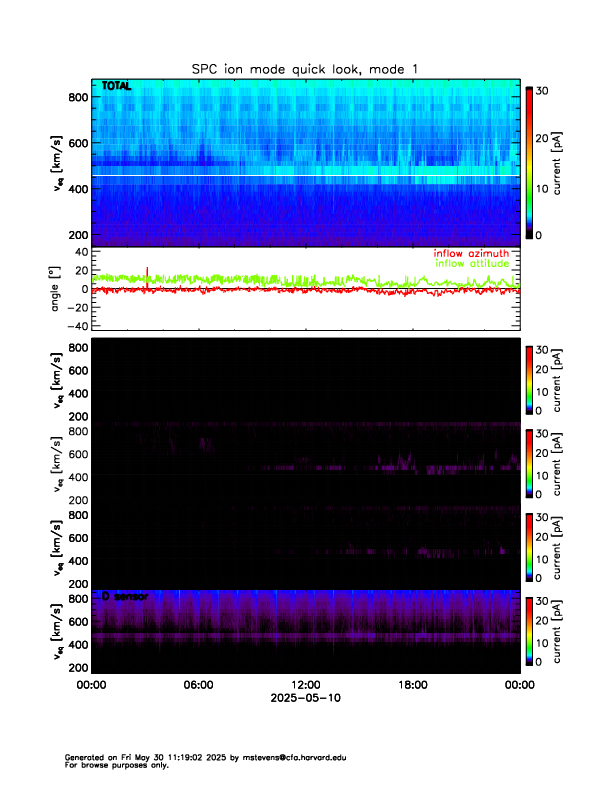The height and width of the screenshot is (792, 612).
Task: Click the 'D sensor' label in the bottom panel
Action: pos(124,597)
